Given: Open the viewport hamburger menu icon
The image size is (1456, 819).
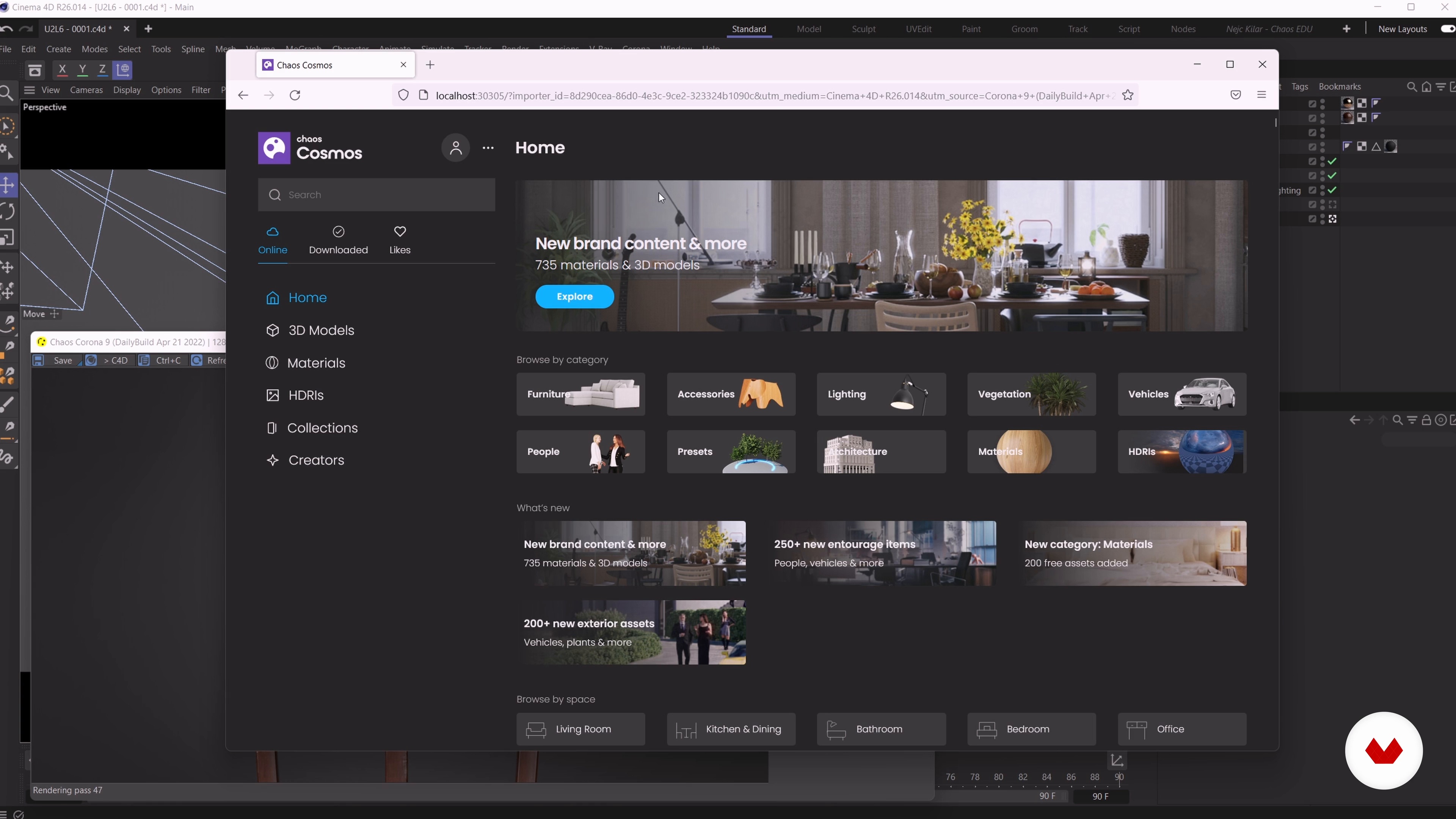Looking at the screenshot, I should [30, 90].
